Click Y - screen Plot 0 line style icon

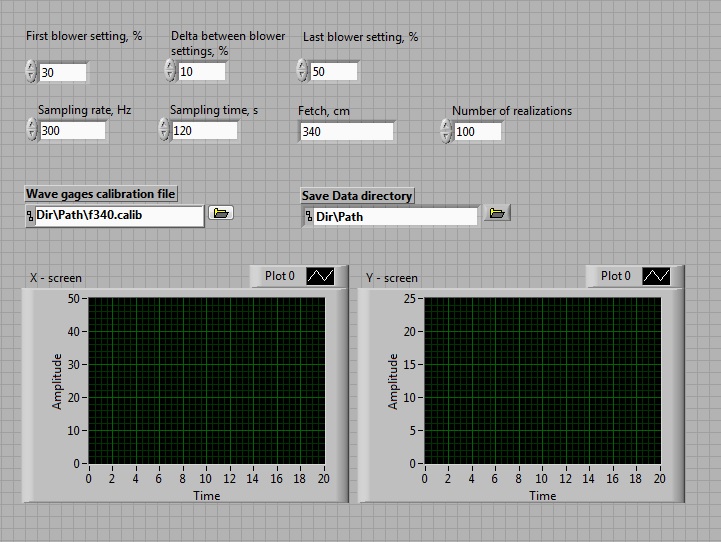(x=656, y=276)
